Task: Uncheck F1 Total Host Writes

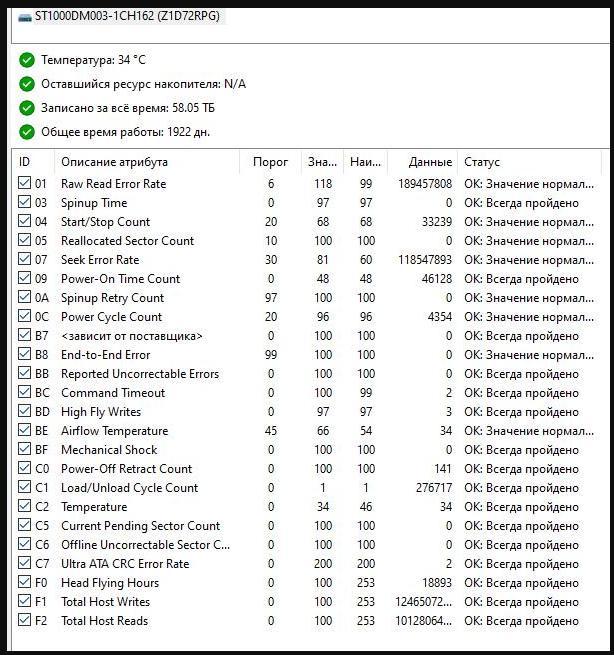Action: pyautogui.click(x=24, y=601)
